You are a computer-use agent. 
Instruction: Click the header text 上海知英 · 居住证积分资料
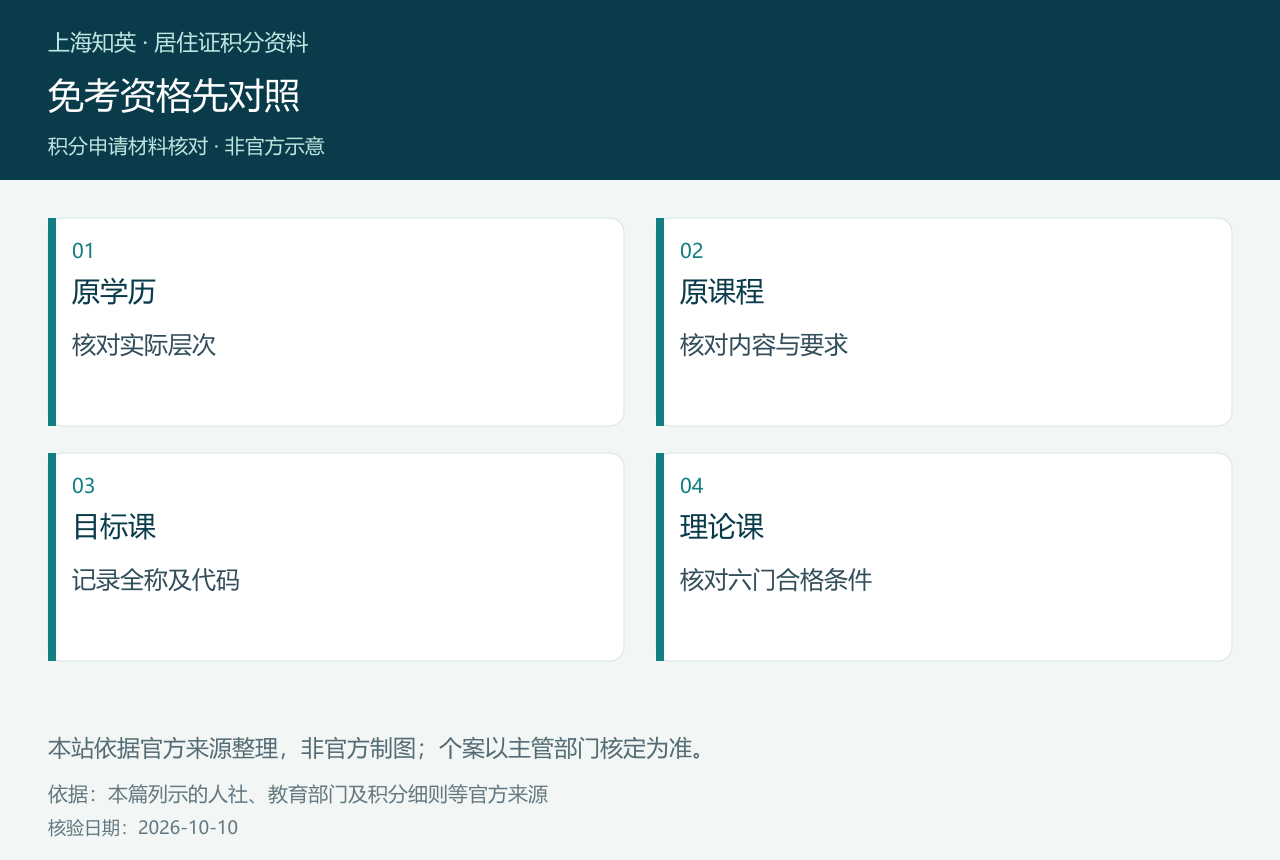click(178, 43)
